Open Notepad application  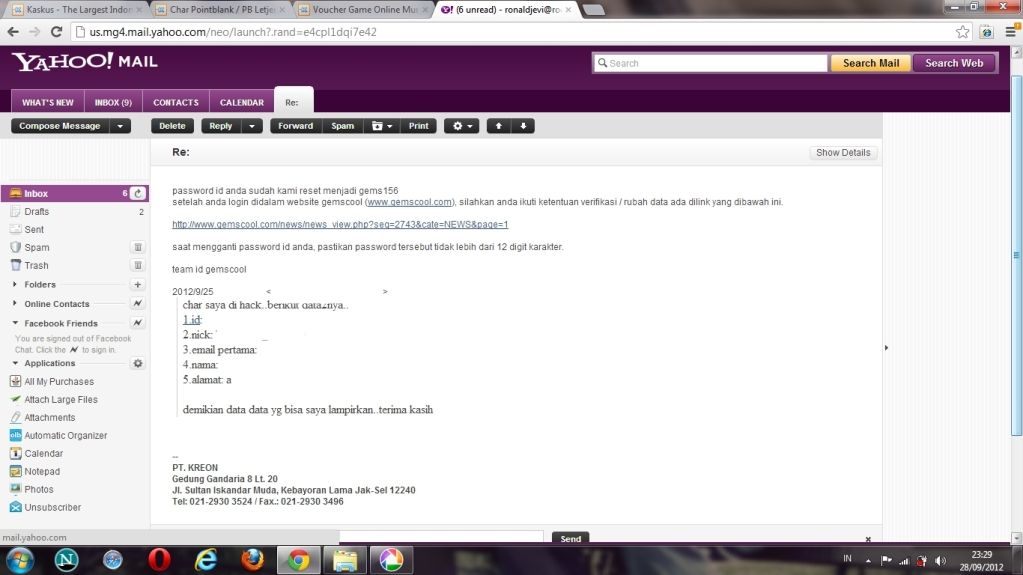click(42, 471)
